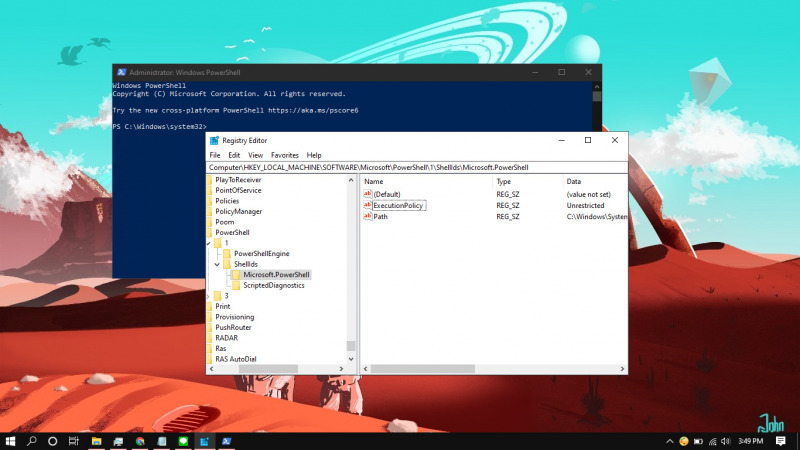800x450 pixels.
Task: Click the monitor icon on the taskbar
Action: (118, 441)
